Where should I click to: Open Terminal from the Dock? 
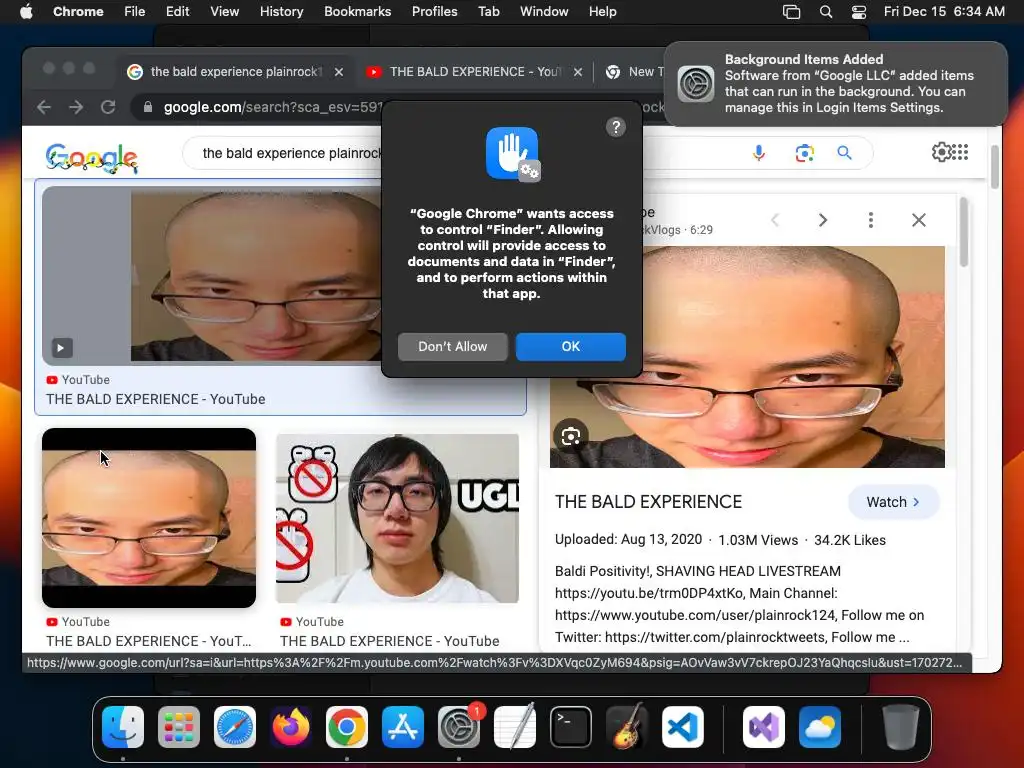571,727
